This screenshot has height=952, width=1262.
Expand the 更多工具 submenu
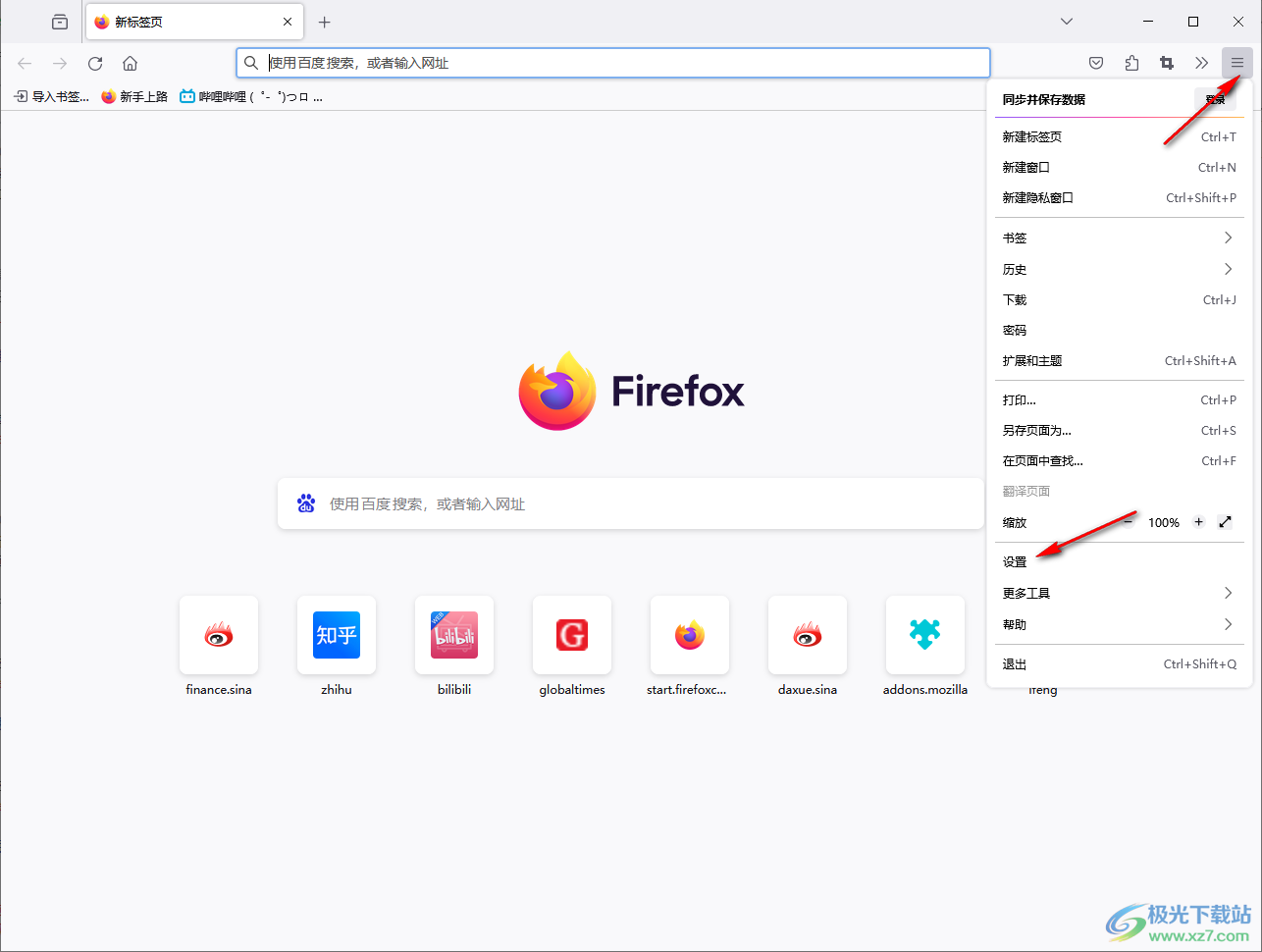(x=1119, y=593)
